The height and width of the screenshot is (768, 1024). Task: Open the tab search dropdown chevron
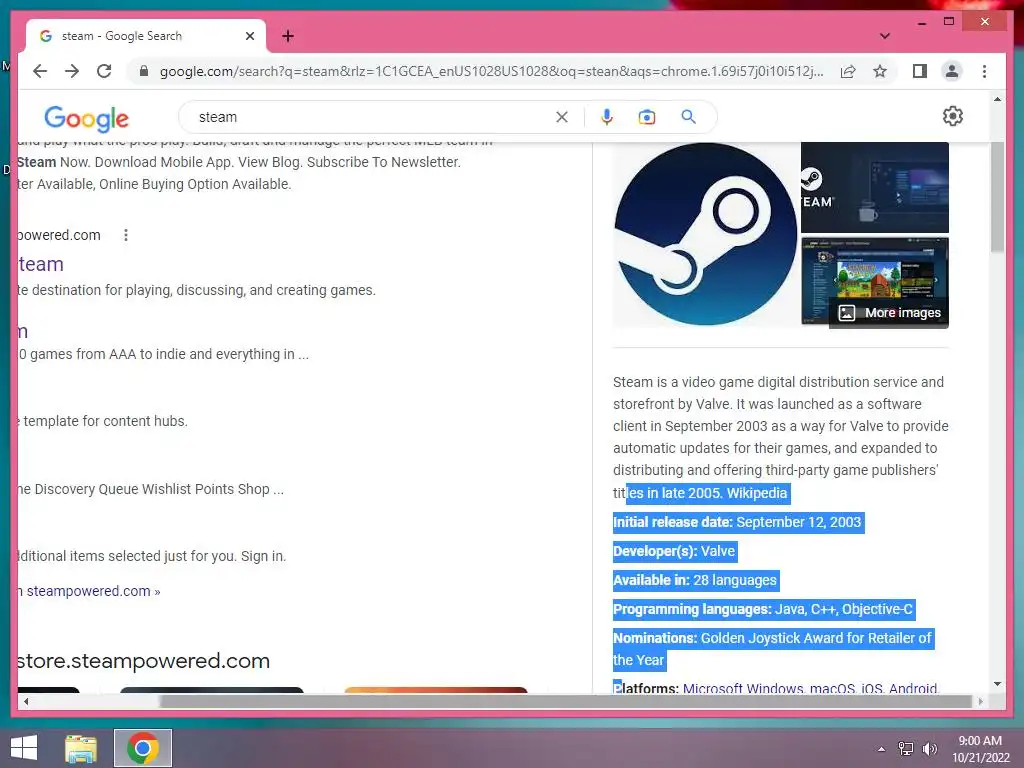885,36
